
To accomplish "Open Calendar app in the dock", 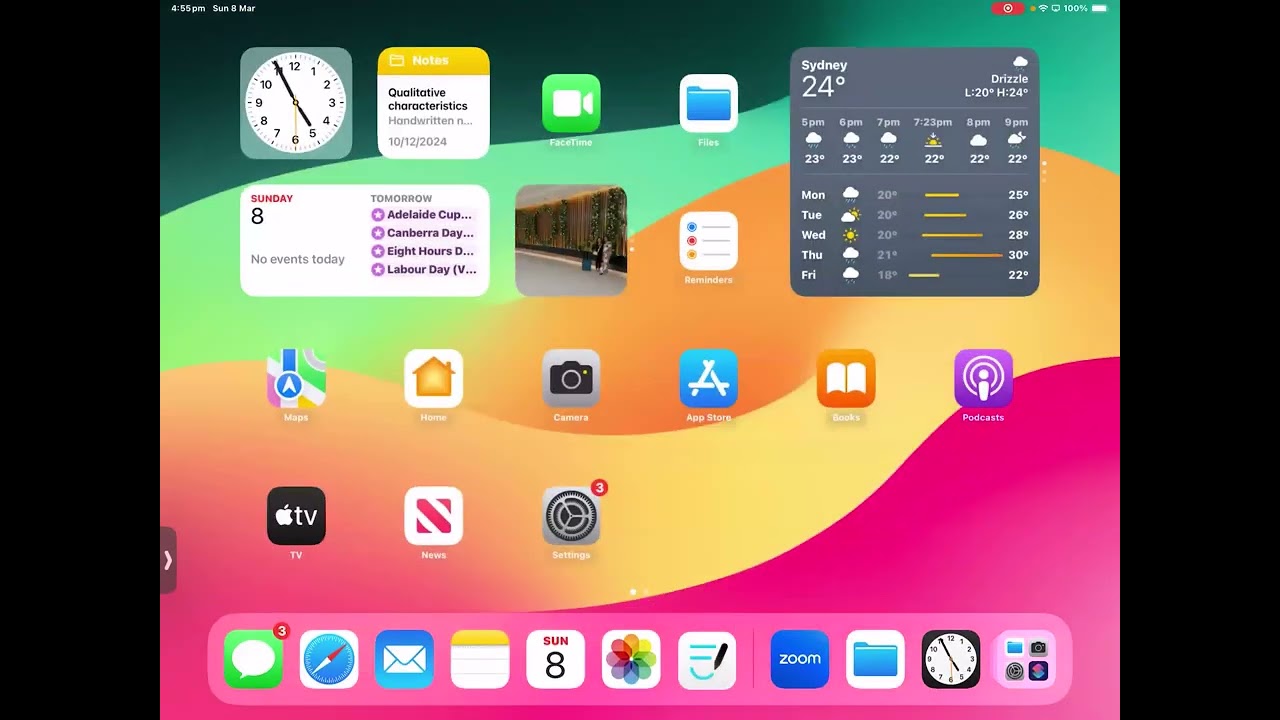I will click(x=556, y=659).
